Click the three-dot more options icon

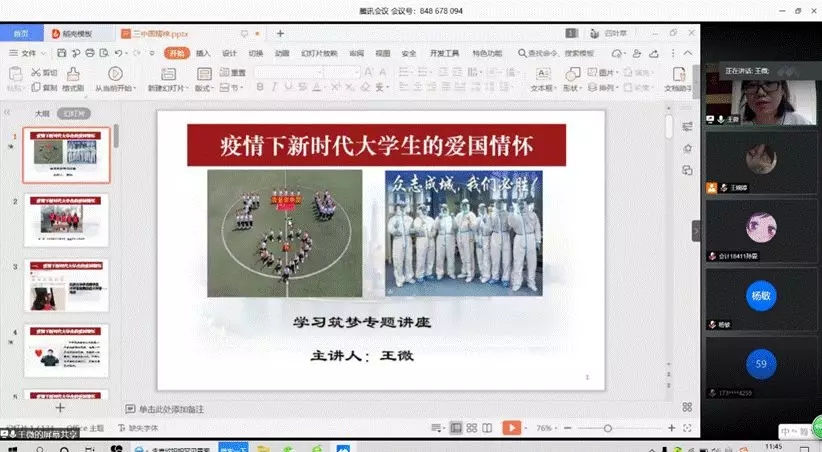tap(673, 53)
